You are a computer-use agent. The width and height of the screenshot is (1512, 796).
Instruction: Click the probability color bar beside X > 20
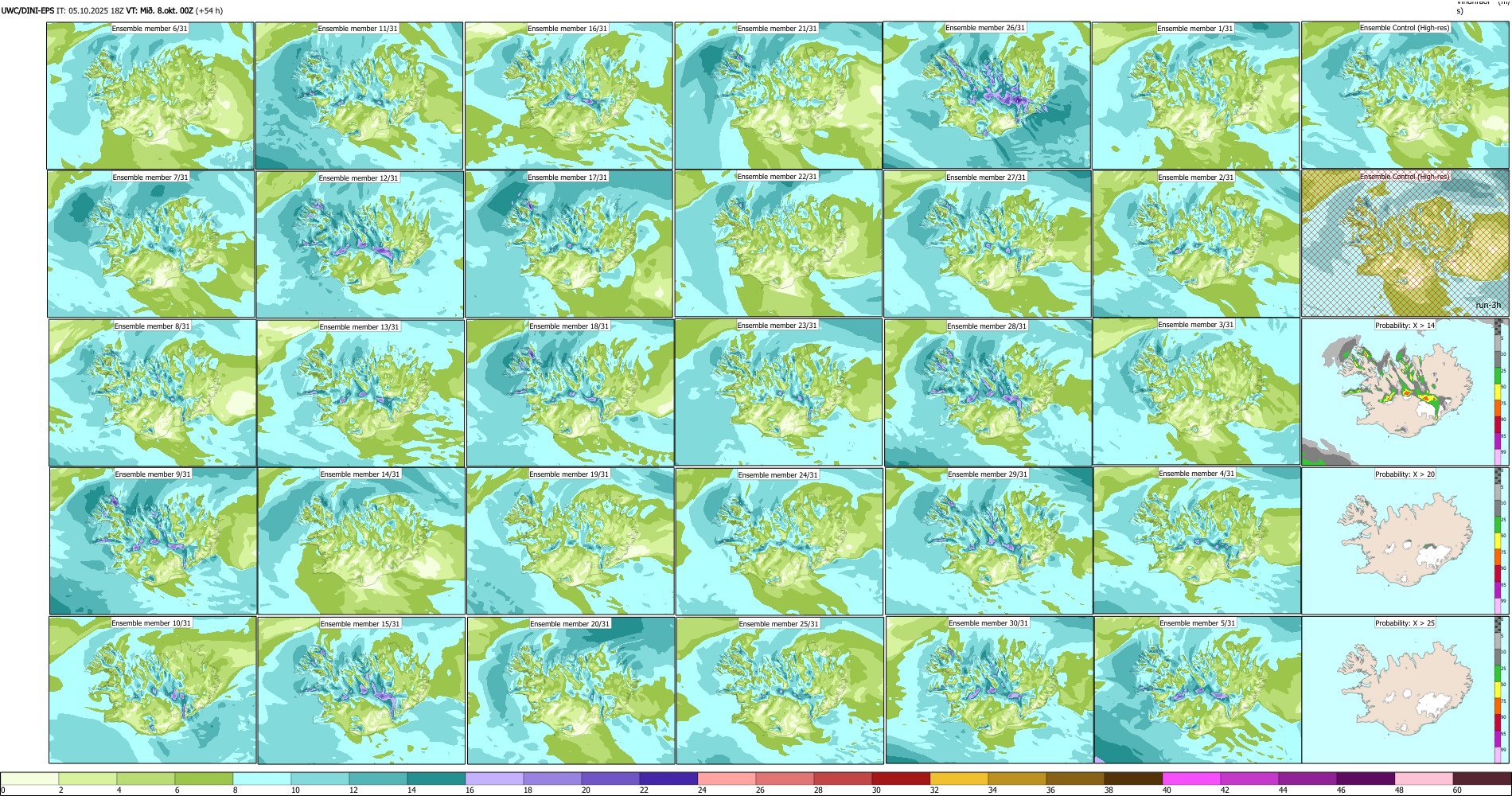(x=1499, y=540)
